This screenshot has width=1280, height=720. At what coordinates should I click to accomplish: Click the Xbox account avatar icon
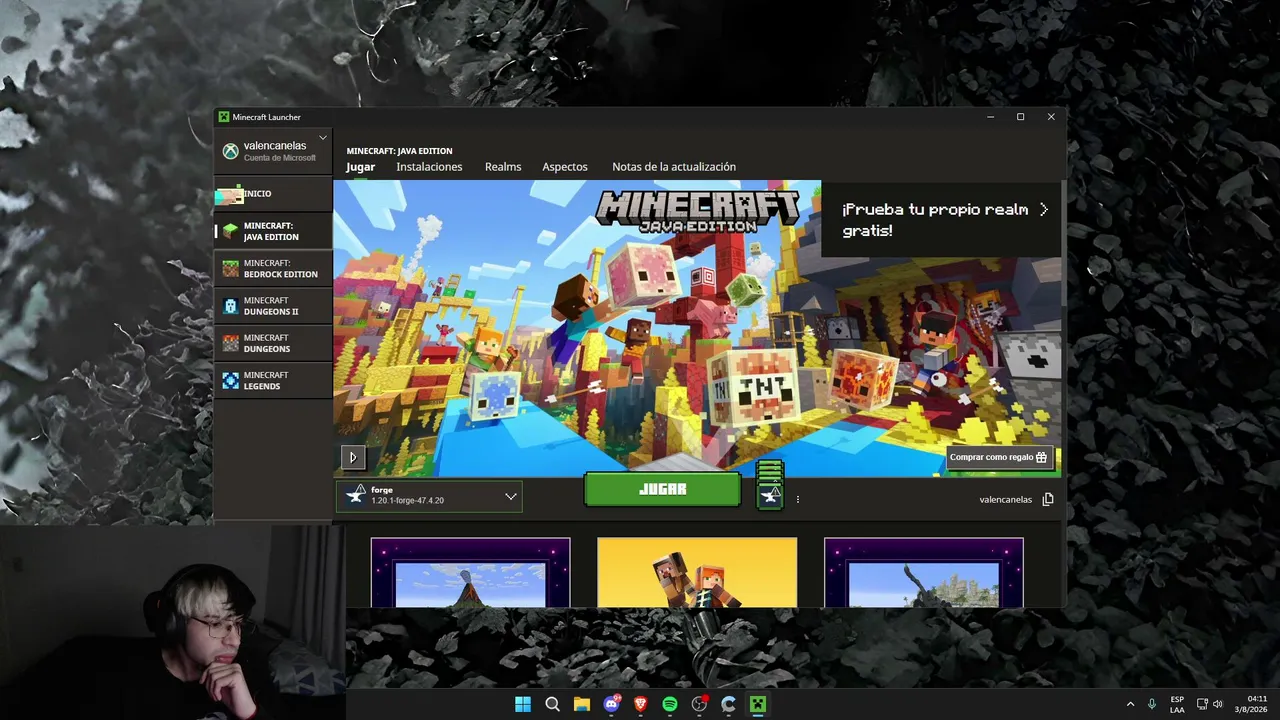click(230, 151)
